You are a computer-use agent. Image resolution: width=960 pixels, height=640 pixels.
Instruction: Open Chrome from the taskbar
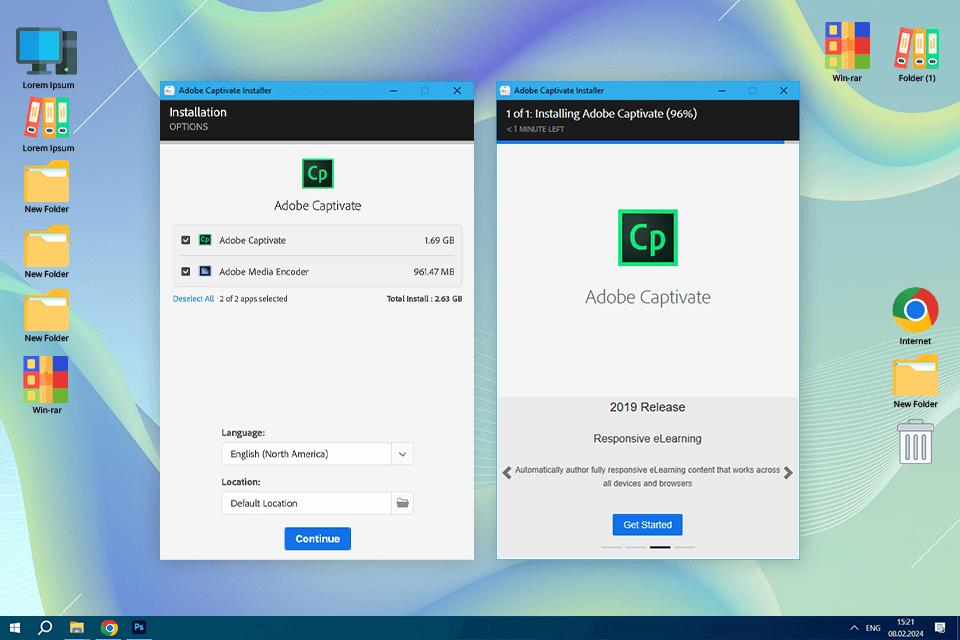pyautogui.click(x=109, y=628)
